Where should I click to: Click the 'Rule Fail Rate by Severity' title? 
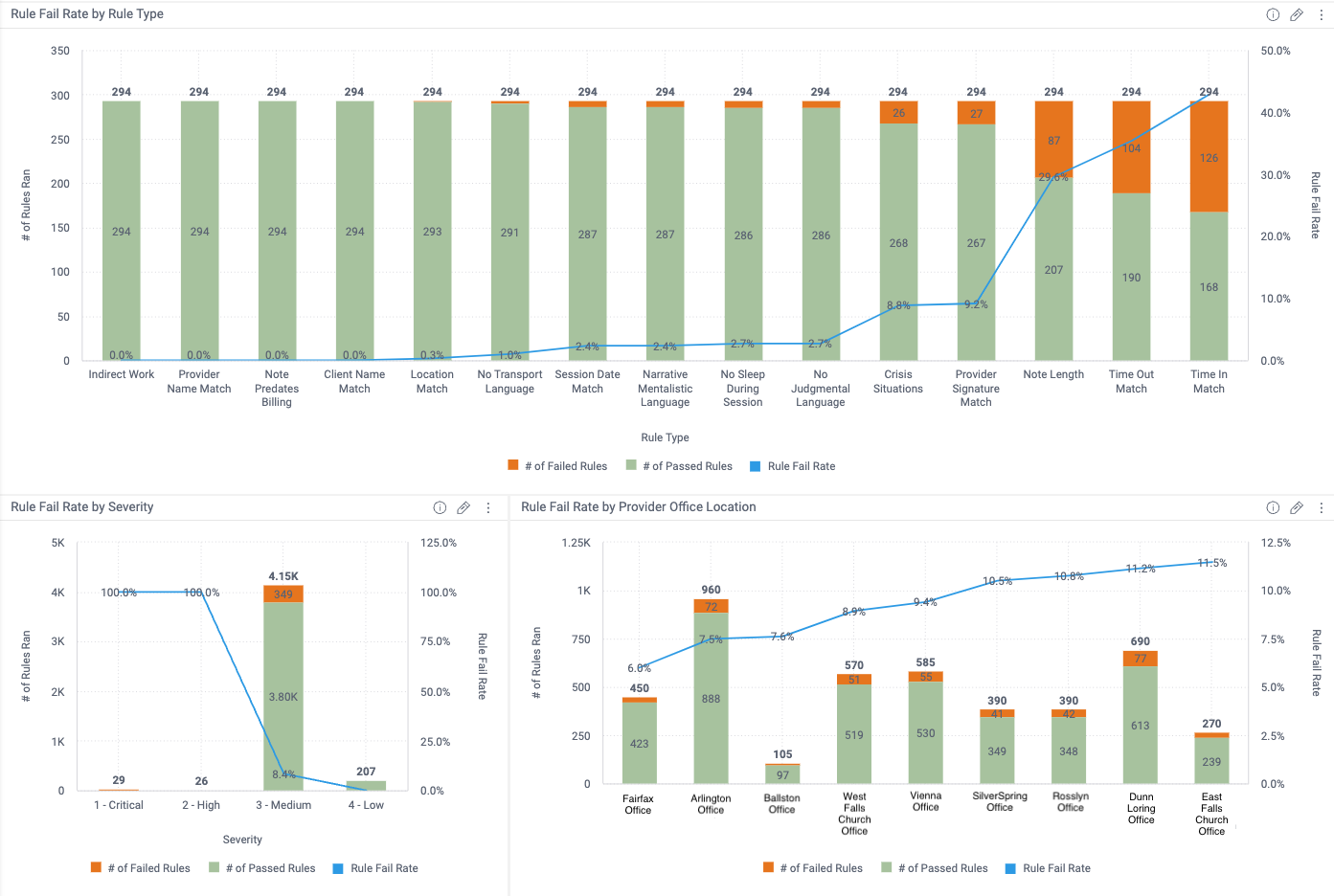(x=82, y=507)
